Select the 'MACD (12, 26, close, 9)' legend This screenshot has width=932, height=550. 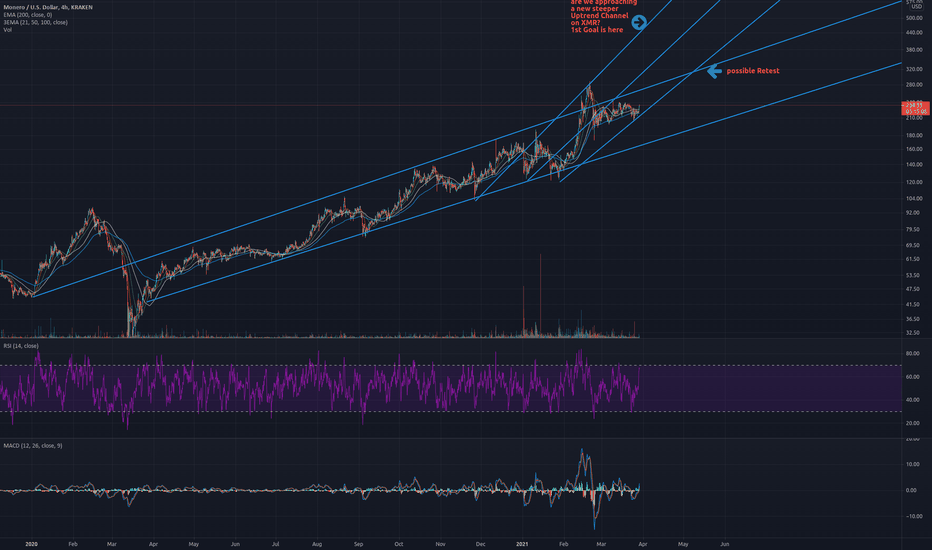[x=33, y=446]
